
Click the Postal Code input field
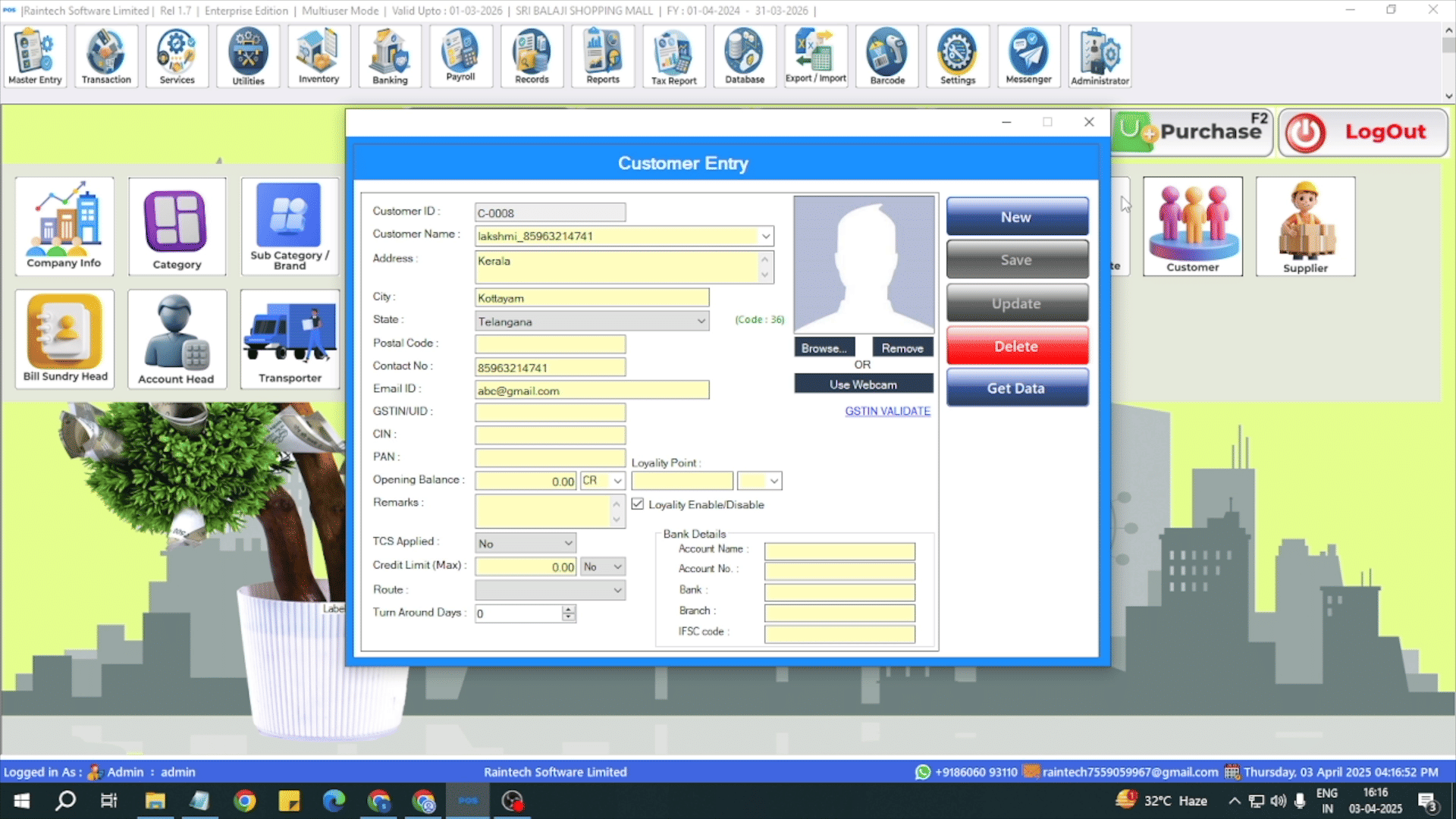tap(550, 344)
